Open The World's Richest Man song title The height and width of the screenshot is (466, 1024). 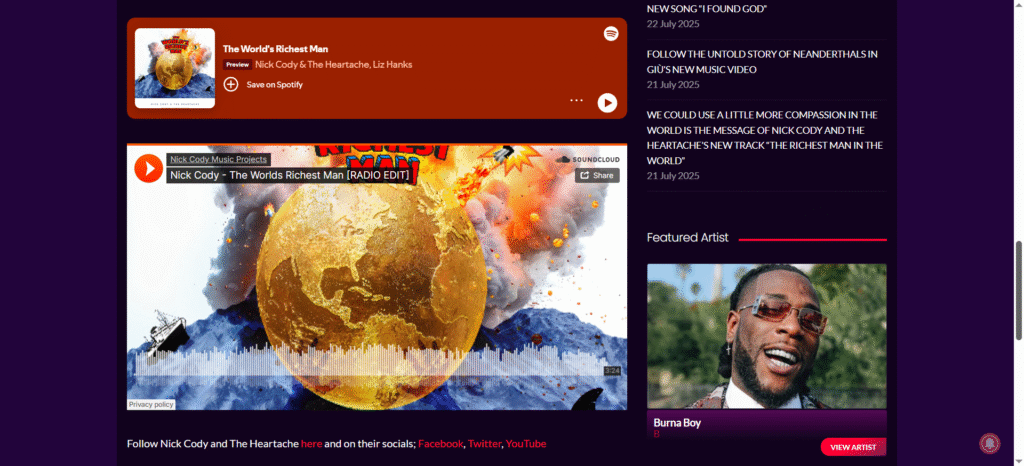tap(275, 48)
